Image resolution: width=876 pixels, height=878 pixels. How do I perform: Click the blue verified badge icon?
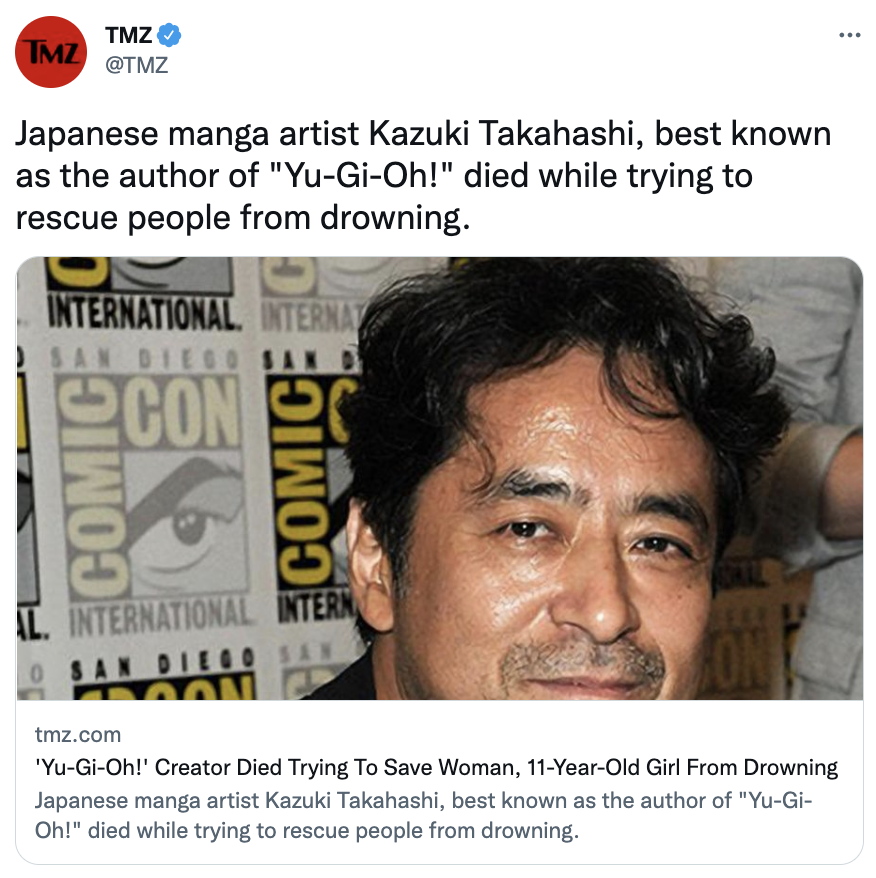coord(169,35)
